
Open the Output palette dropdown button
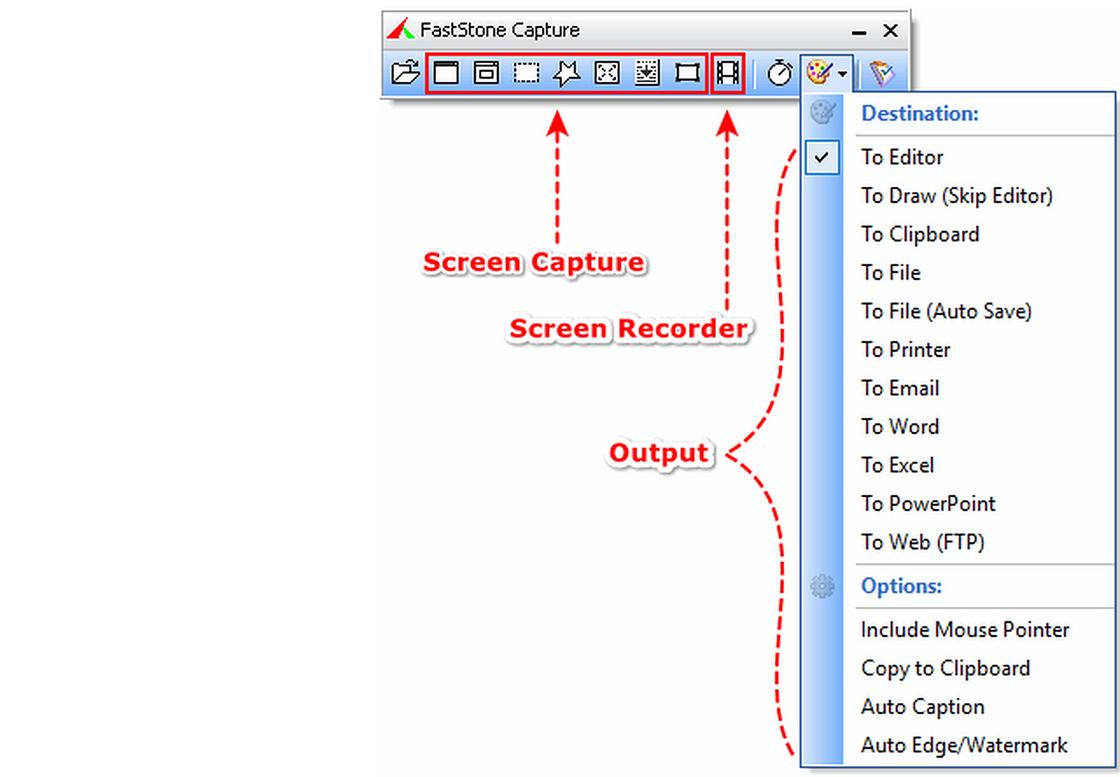826,73
